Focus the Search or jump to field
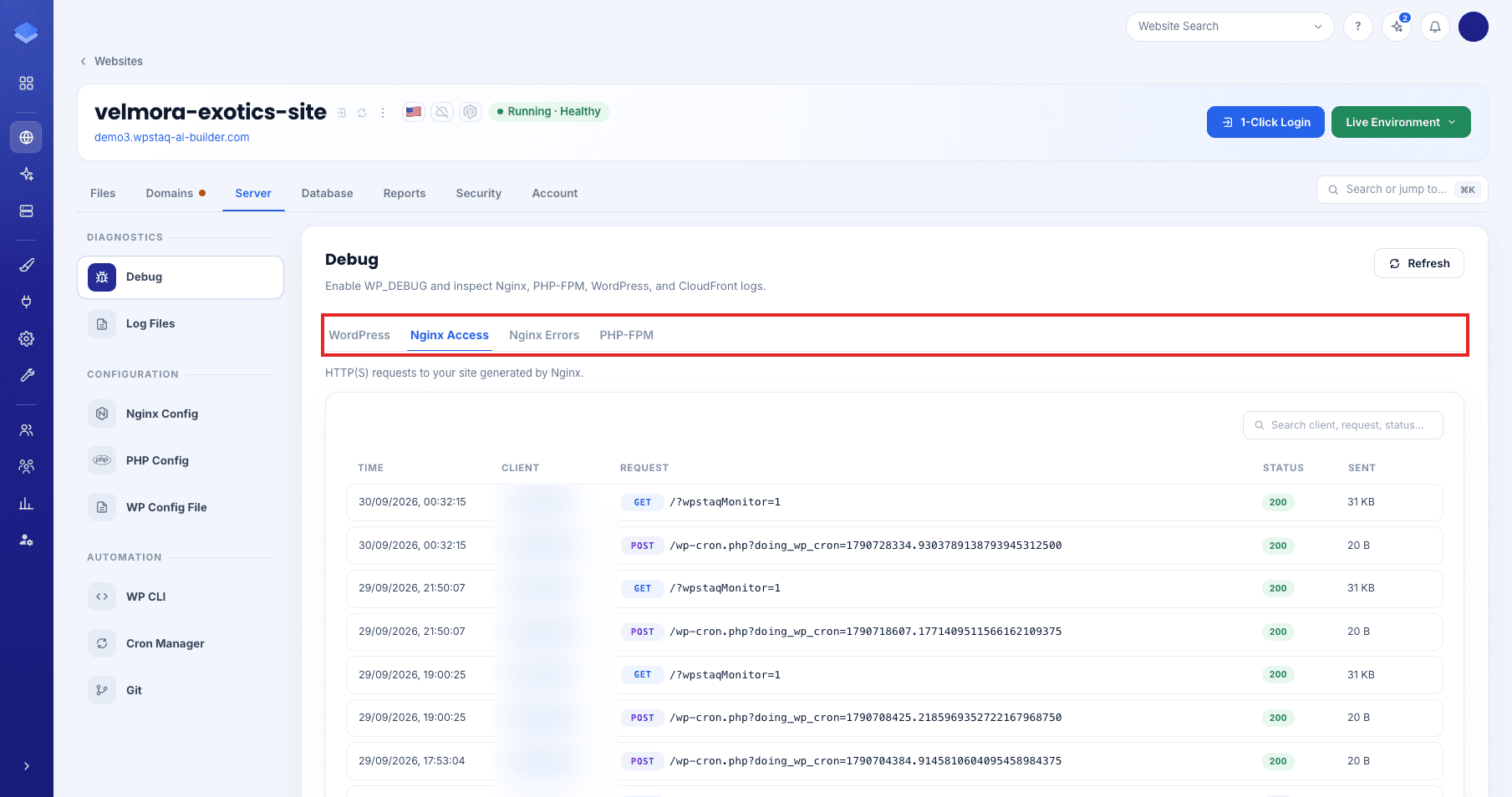Screen dimensions: 1512x797 1403,190
